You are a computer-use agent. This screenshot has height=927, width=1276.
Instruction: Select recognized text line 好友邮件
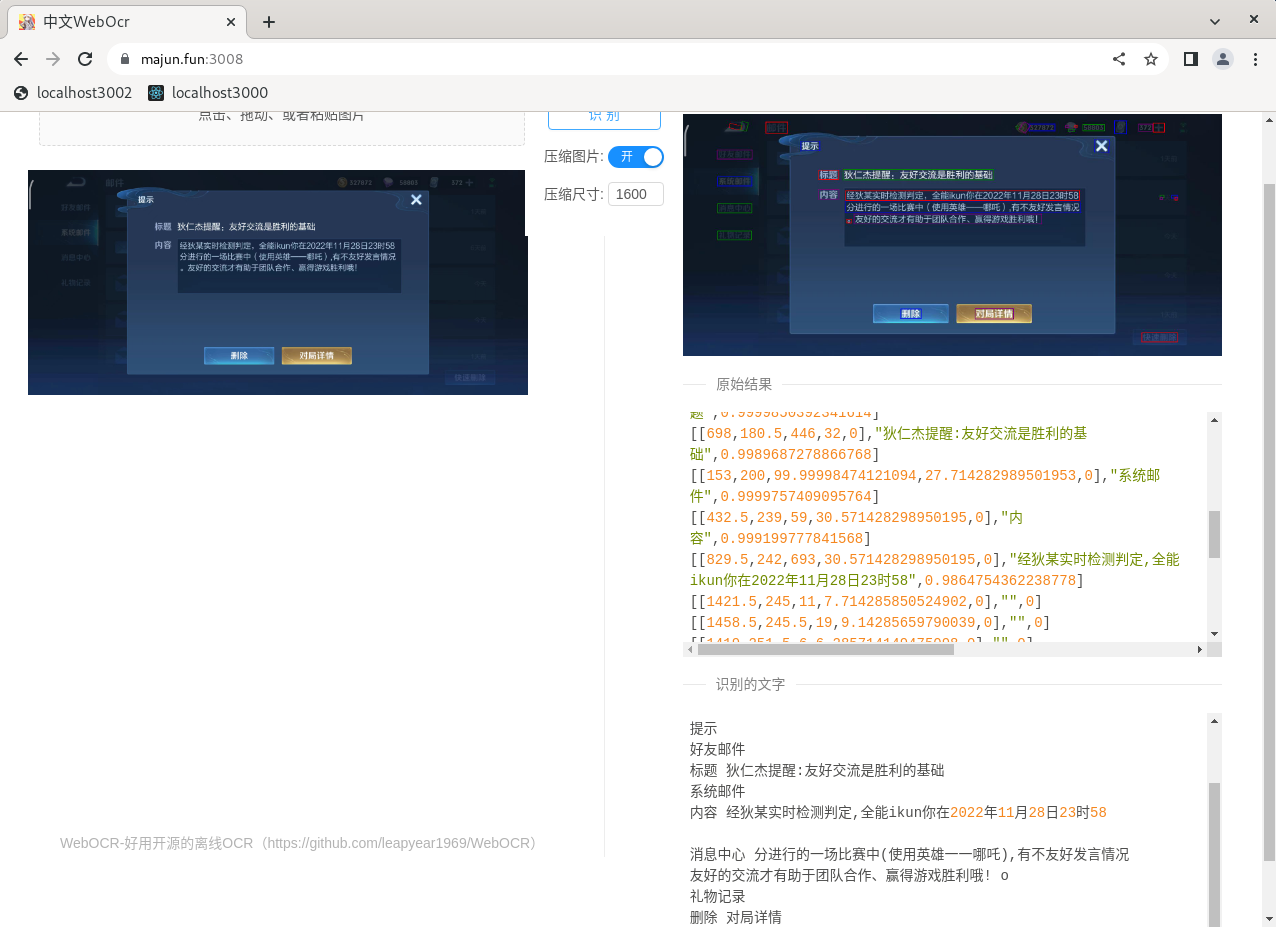[x=718, y=750]
